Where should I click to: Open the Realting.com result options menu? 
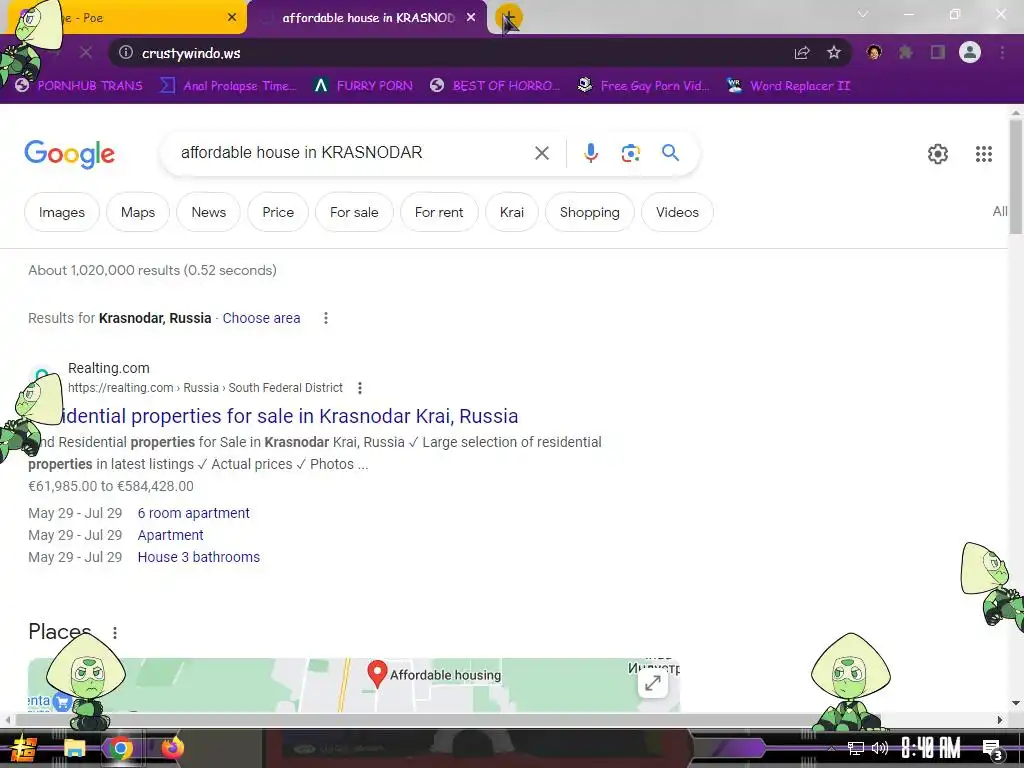pyautogui.click(x=359, y=388)
